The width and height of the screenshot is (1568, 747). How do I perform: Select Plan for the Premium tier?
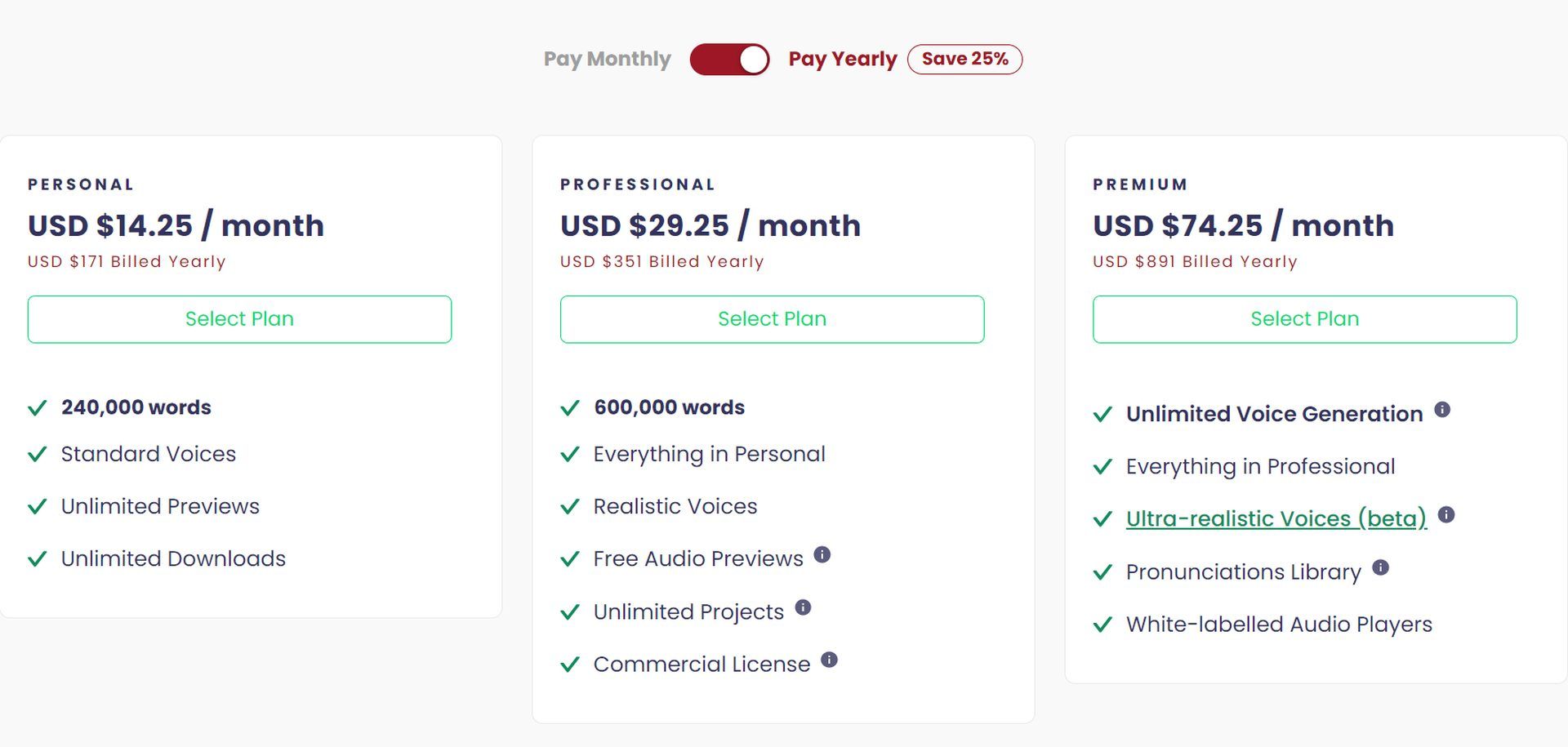pyautogui.click(x=1304, y=319)
